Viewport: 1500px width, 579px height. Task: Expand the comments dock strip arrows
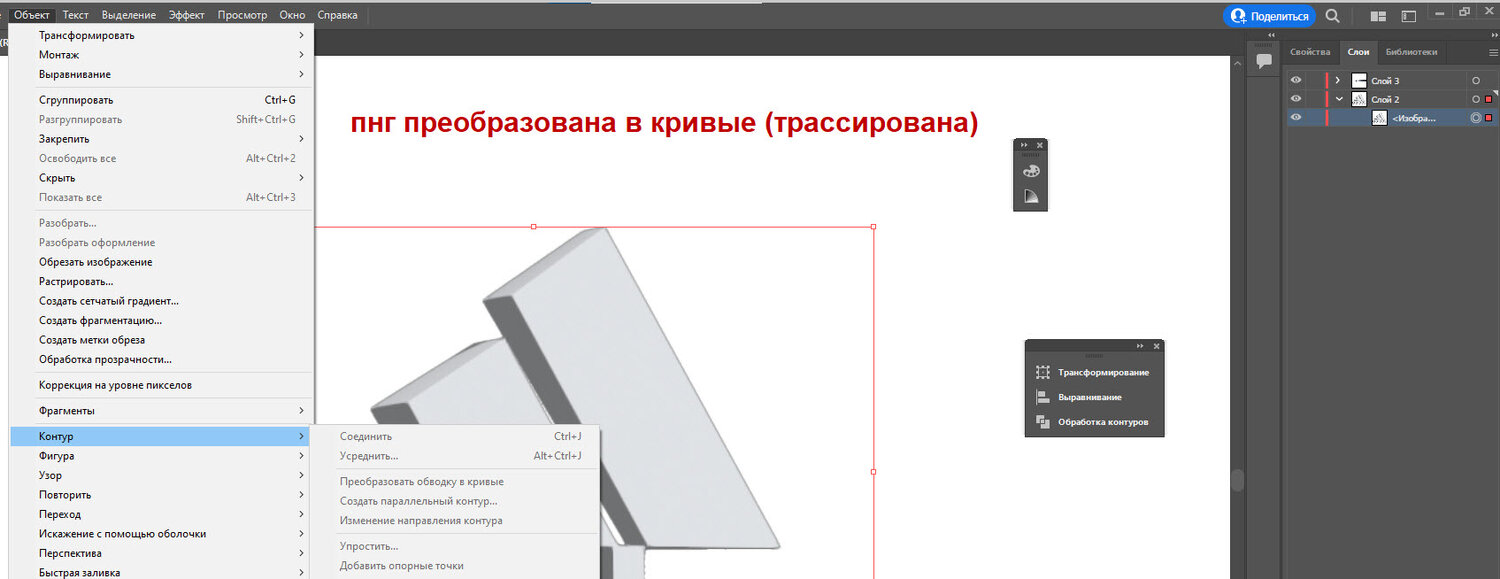pos(1271,35)
